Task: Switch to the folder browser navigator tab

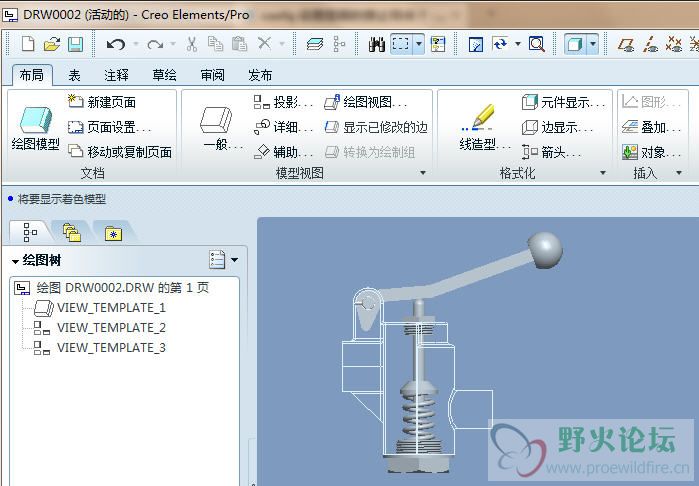Action: coord(71,232)
